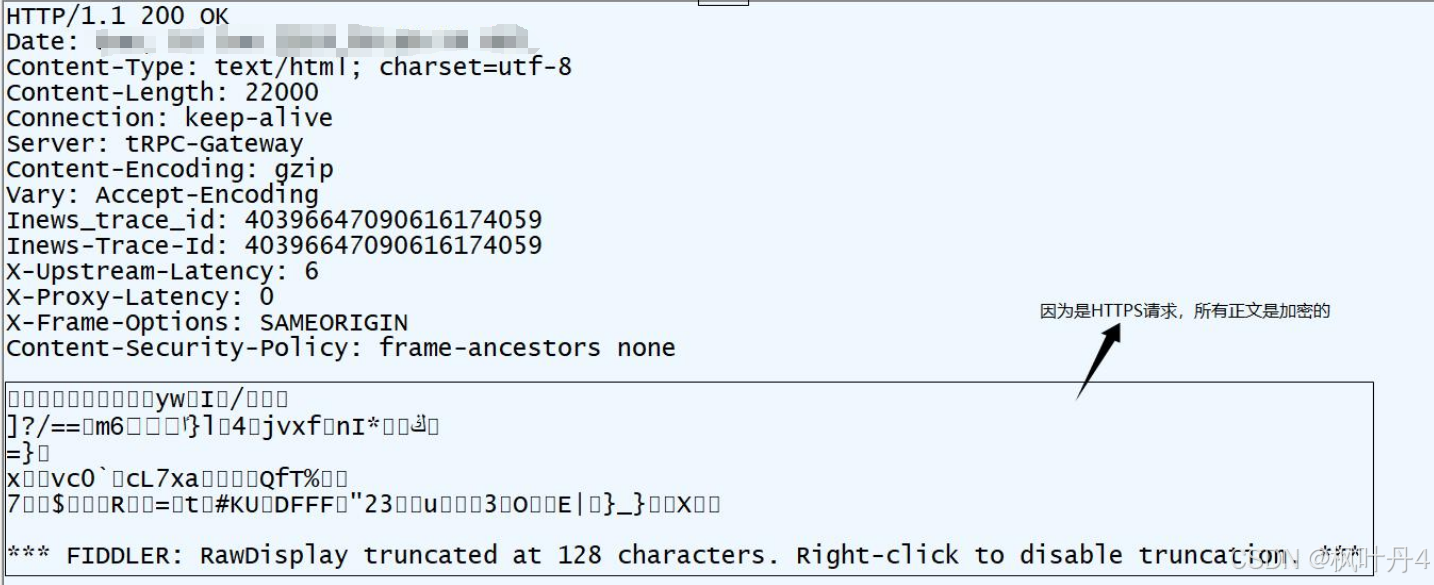Click the lowercase Inews_trace_id header line
The height and width of the screenshot is (585, 1434).
click(274, 219)
